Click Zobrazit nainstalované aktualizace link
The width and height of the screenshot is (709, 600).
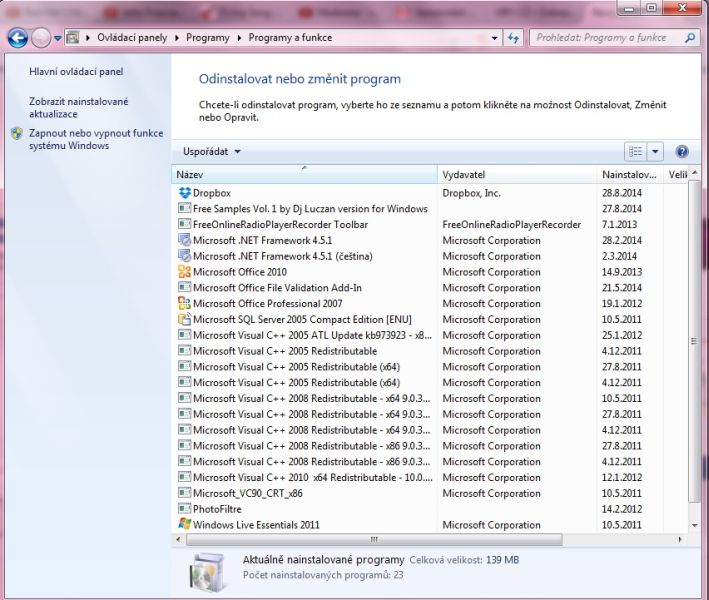[79, 108]
